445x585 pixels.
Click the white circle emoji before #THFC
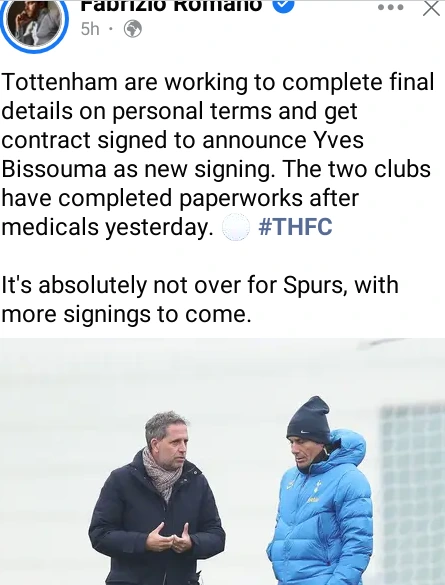(x=236, y=227)
